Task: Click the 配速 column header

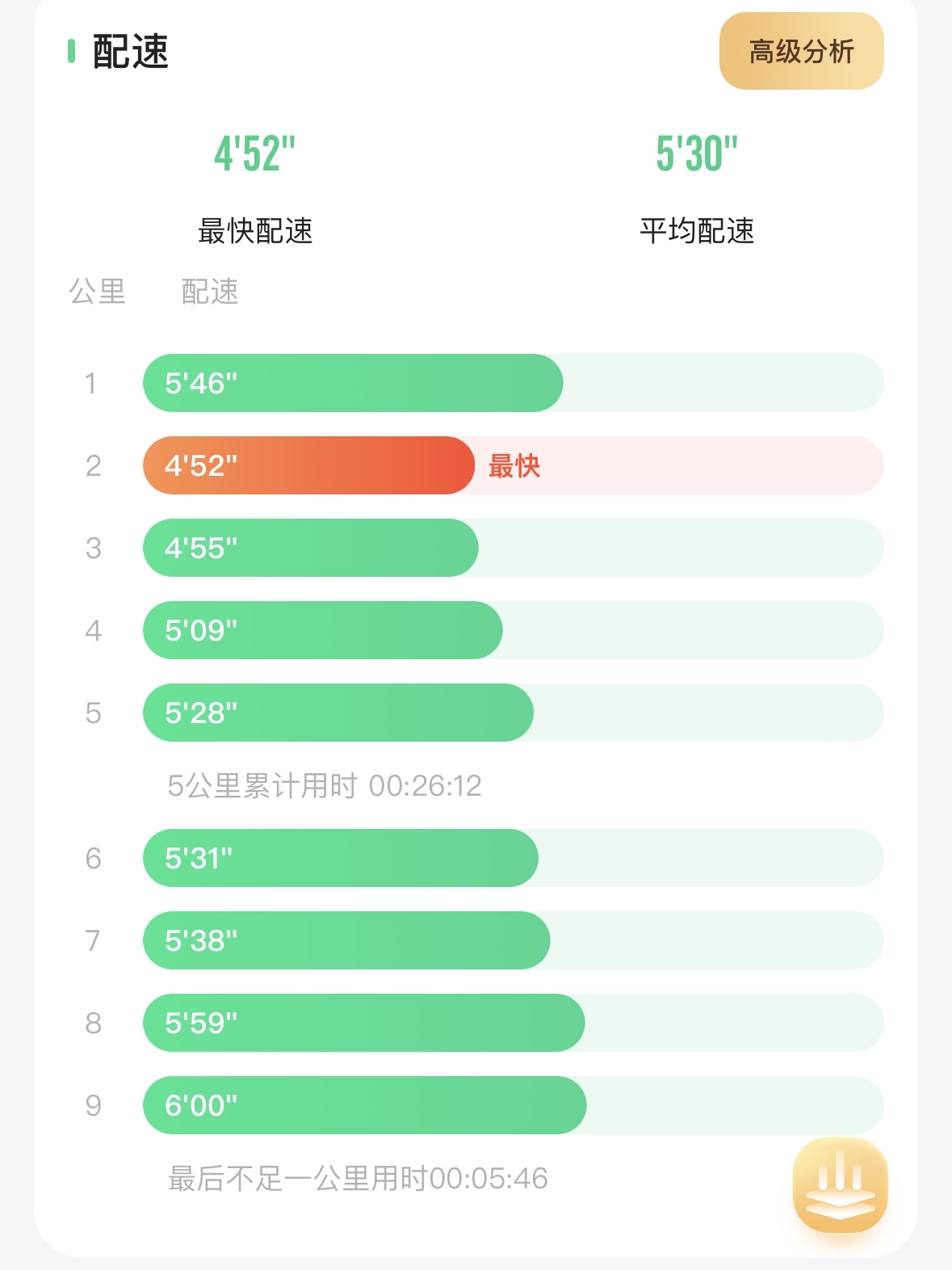Action: click(x=210, y=292)
